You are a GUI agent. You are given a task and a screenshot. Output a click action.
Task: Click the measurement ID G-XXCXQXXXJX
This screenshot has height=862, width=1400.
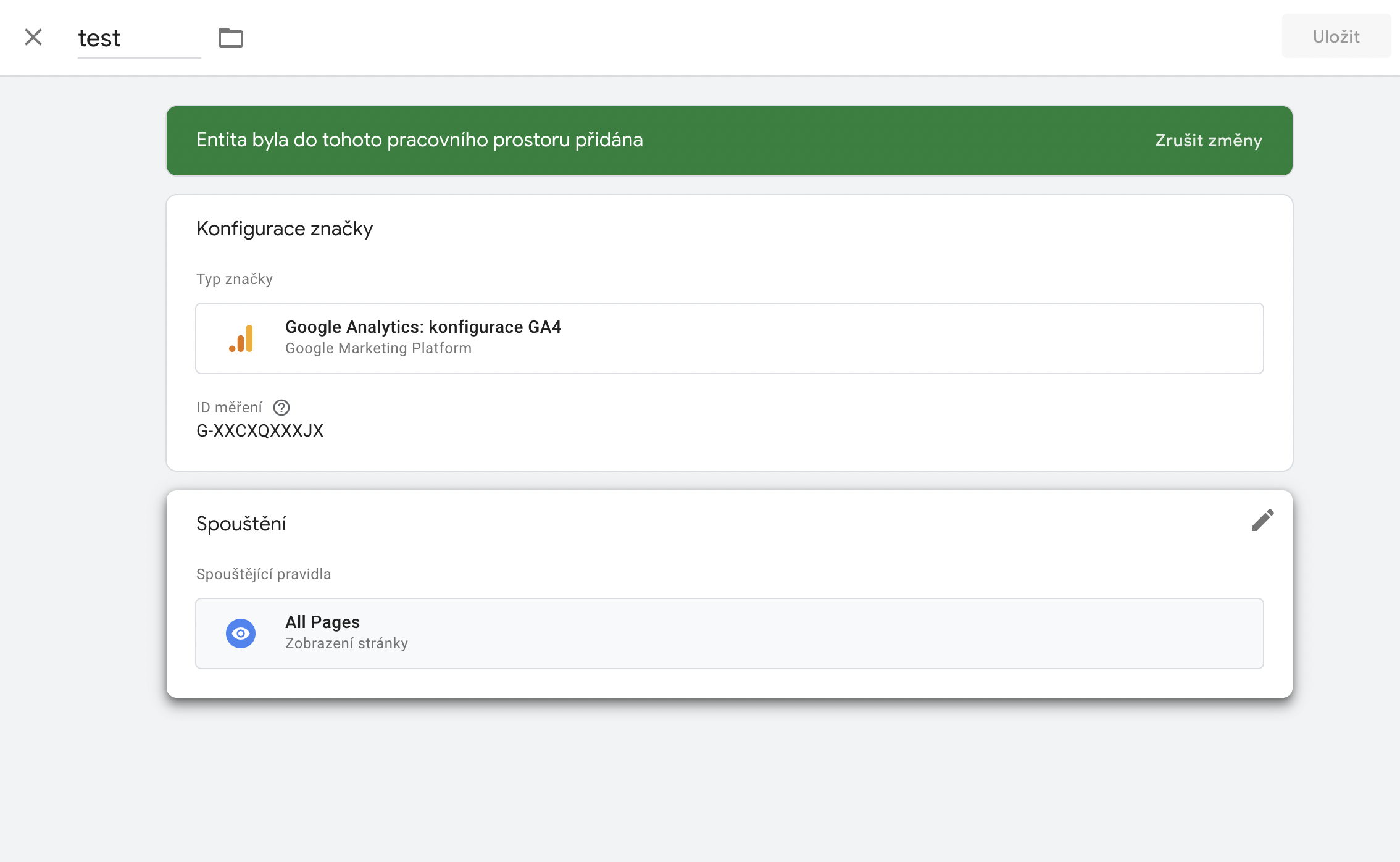pos(259,430)
